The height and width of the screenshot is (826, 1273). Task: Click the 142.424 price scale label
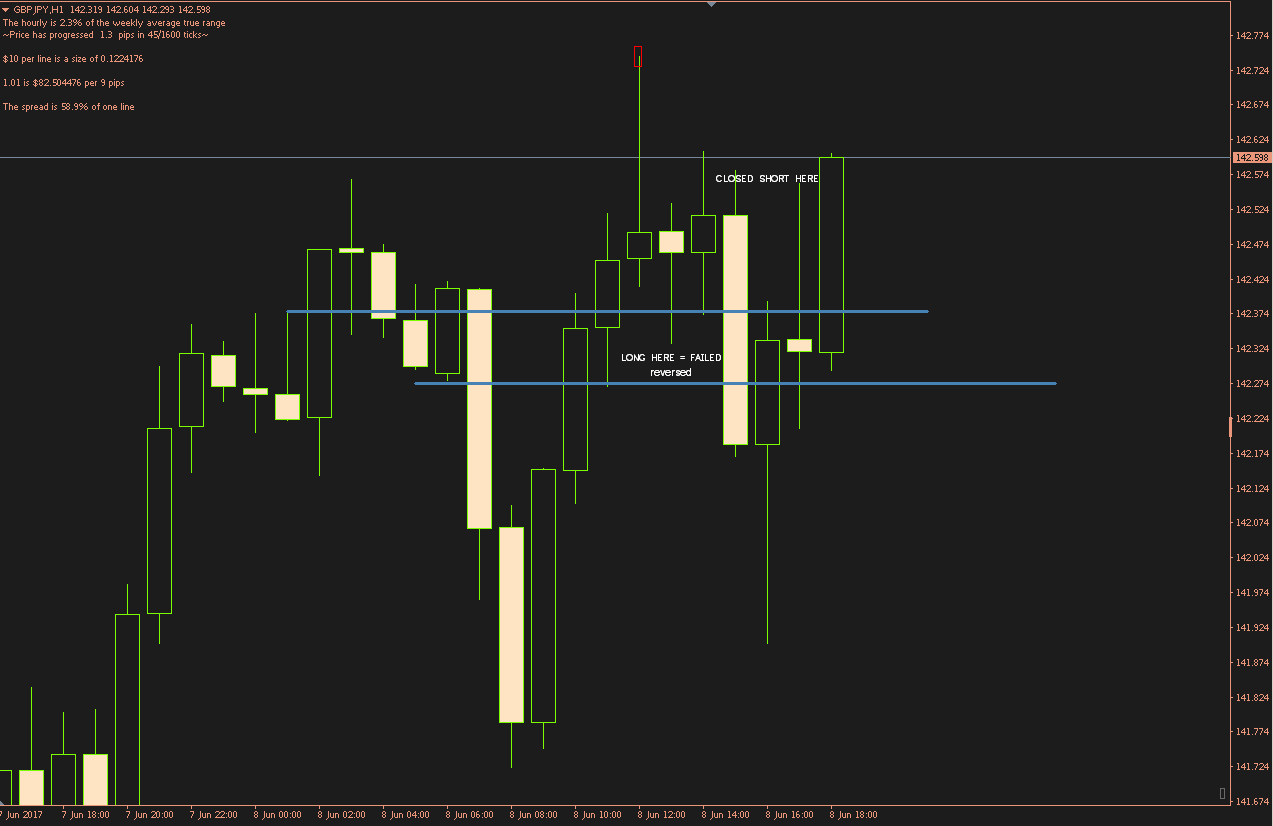tap(1252, 280)
